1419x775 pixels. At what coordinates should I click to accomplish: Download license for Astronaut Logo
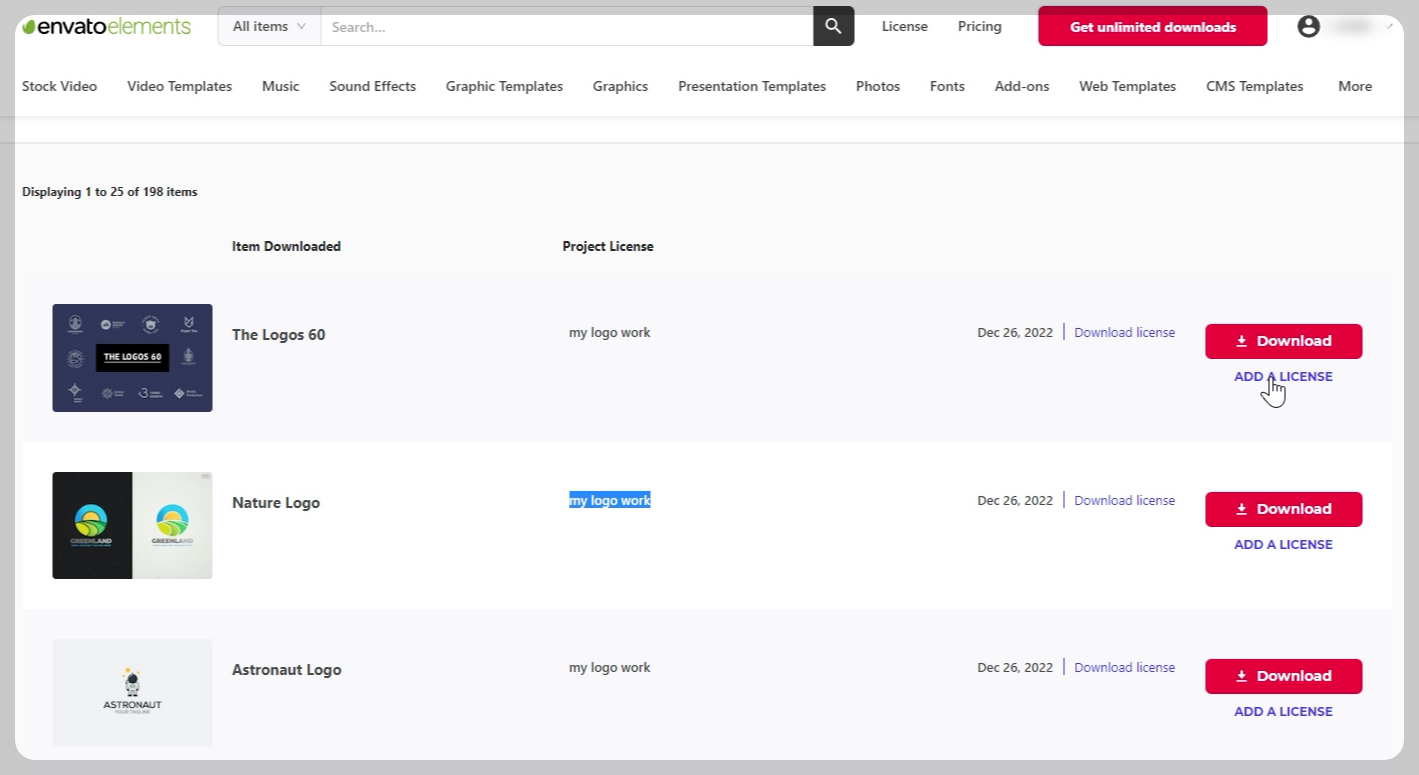point(1125,667)
